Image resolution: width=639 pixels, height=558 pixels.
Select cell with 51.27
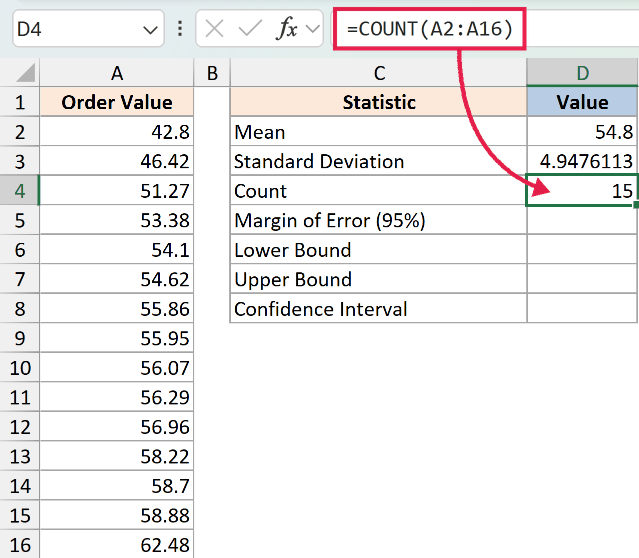pos(117,190)
